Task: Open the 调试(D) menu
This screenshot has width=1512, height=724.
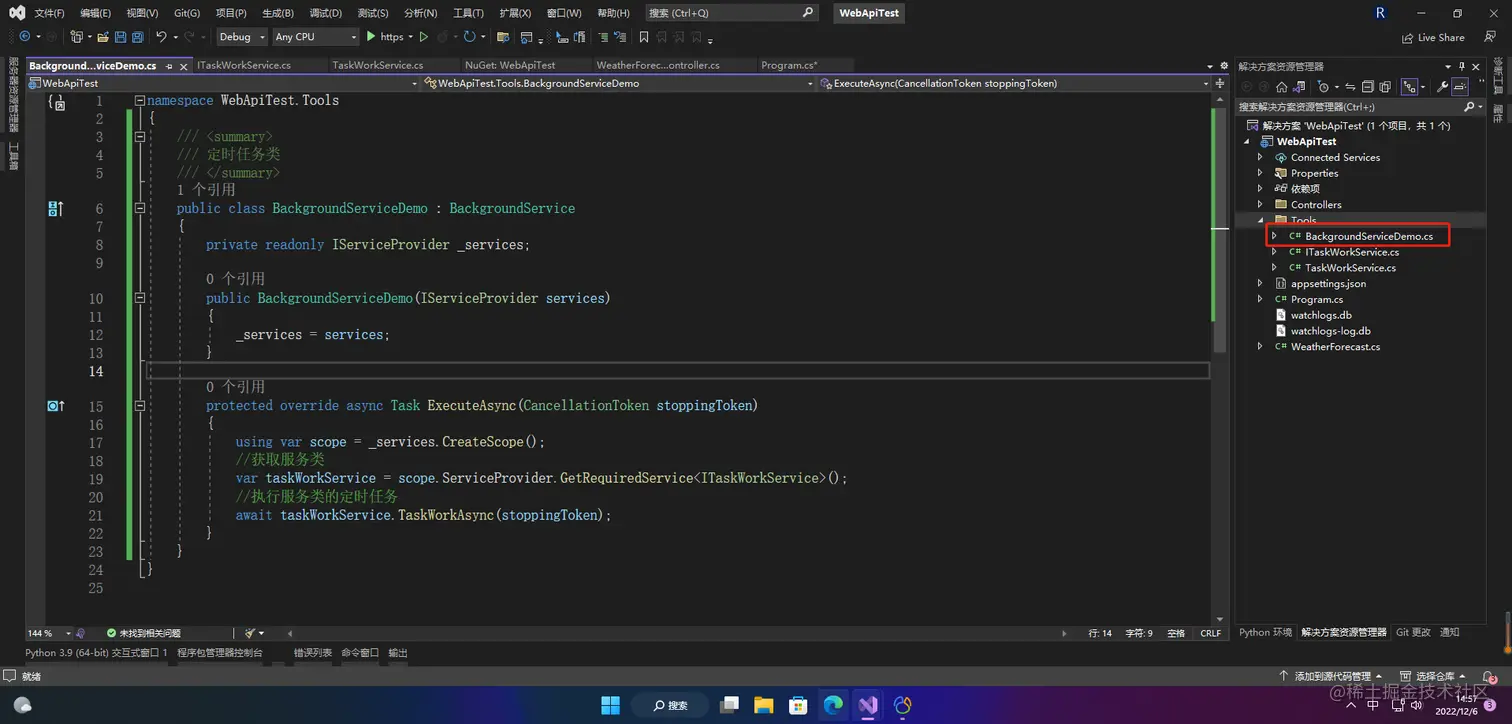Action: (326, 13)
